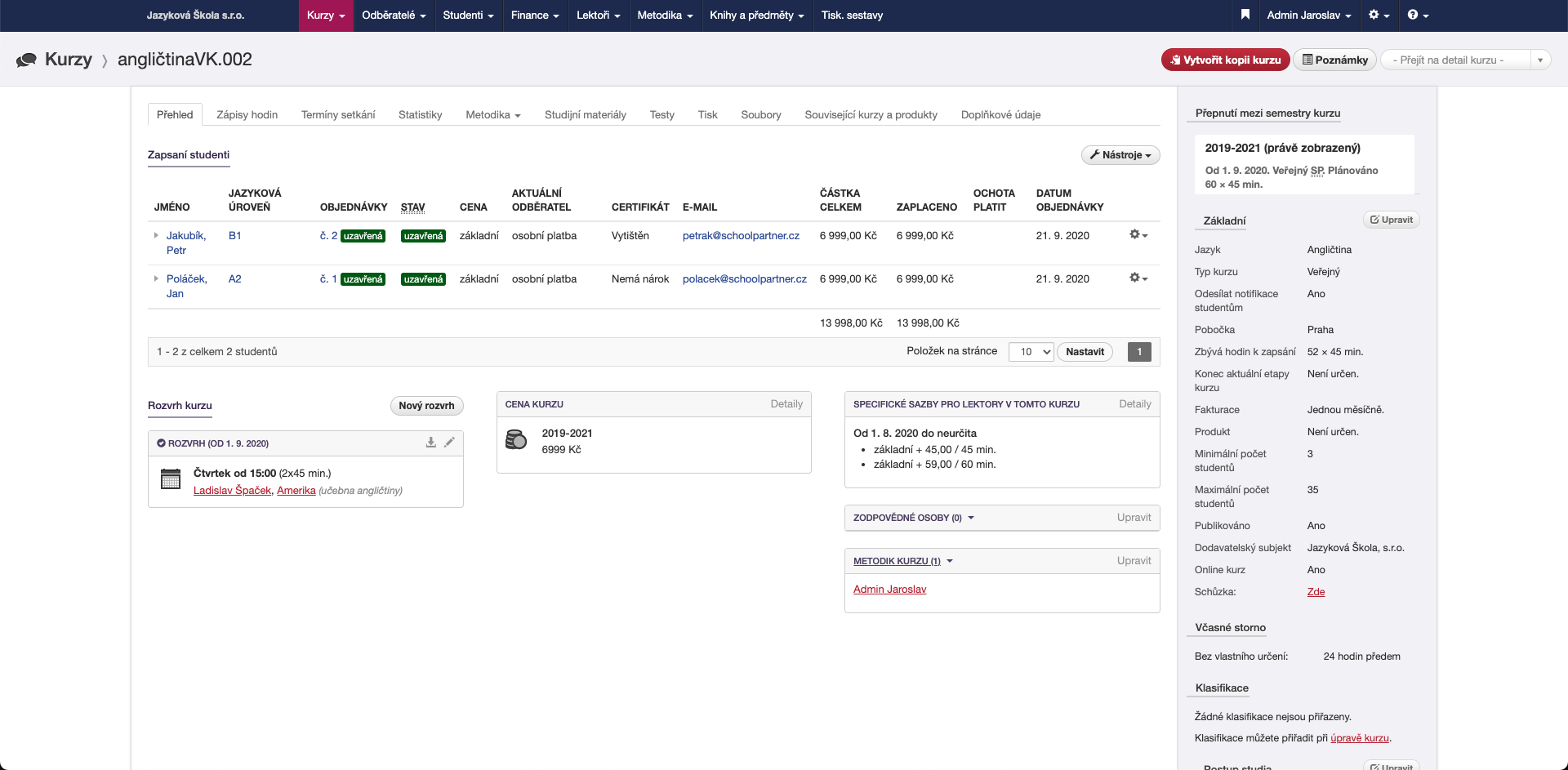Expand the Poláček, Jan student row
The height and width of the screenshot is (770, 1568).
click(x=156, y=278)
